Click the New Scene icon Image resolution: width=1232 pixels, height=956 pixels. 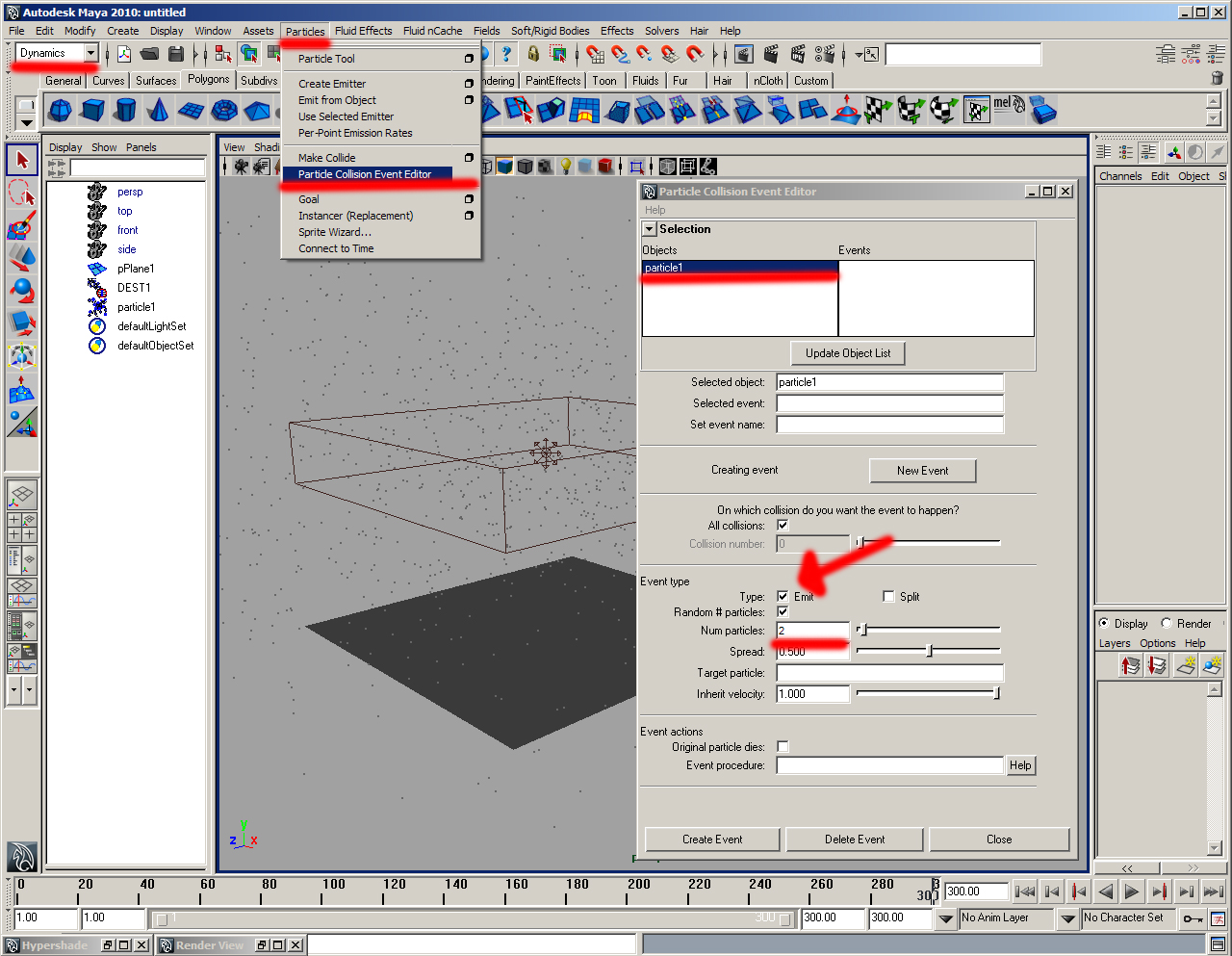[x=124, y=54]
